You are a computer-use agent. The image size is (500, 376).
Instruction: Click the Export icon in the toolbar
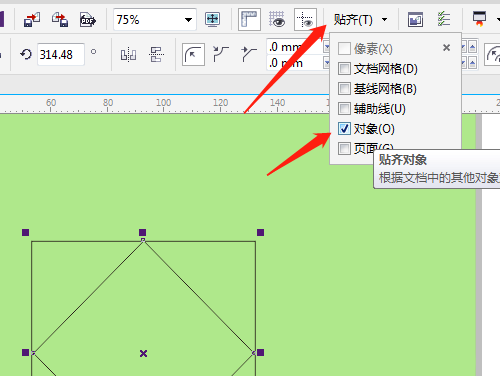60,20
